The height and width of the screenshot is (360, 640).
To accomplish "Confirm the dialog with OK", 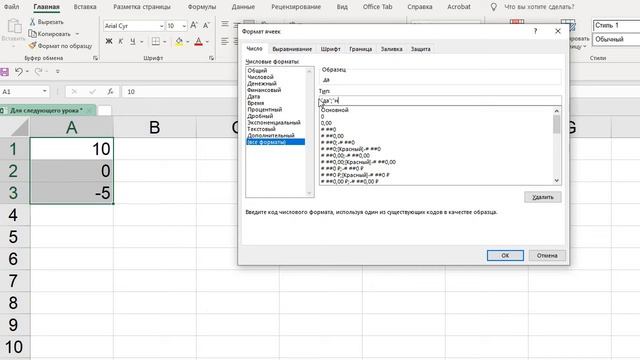I will (x=505, y=256).
